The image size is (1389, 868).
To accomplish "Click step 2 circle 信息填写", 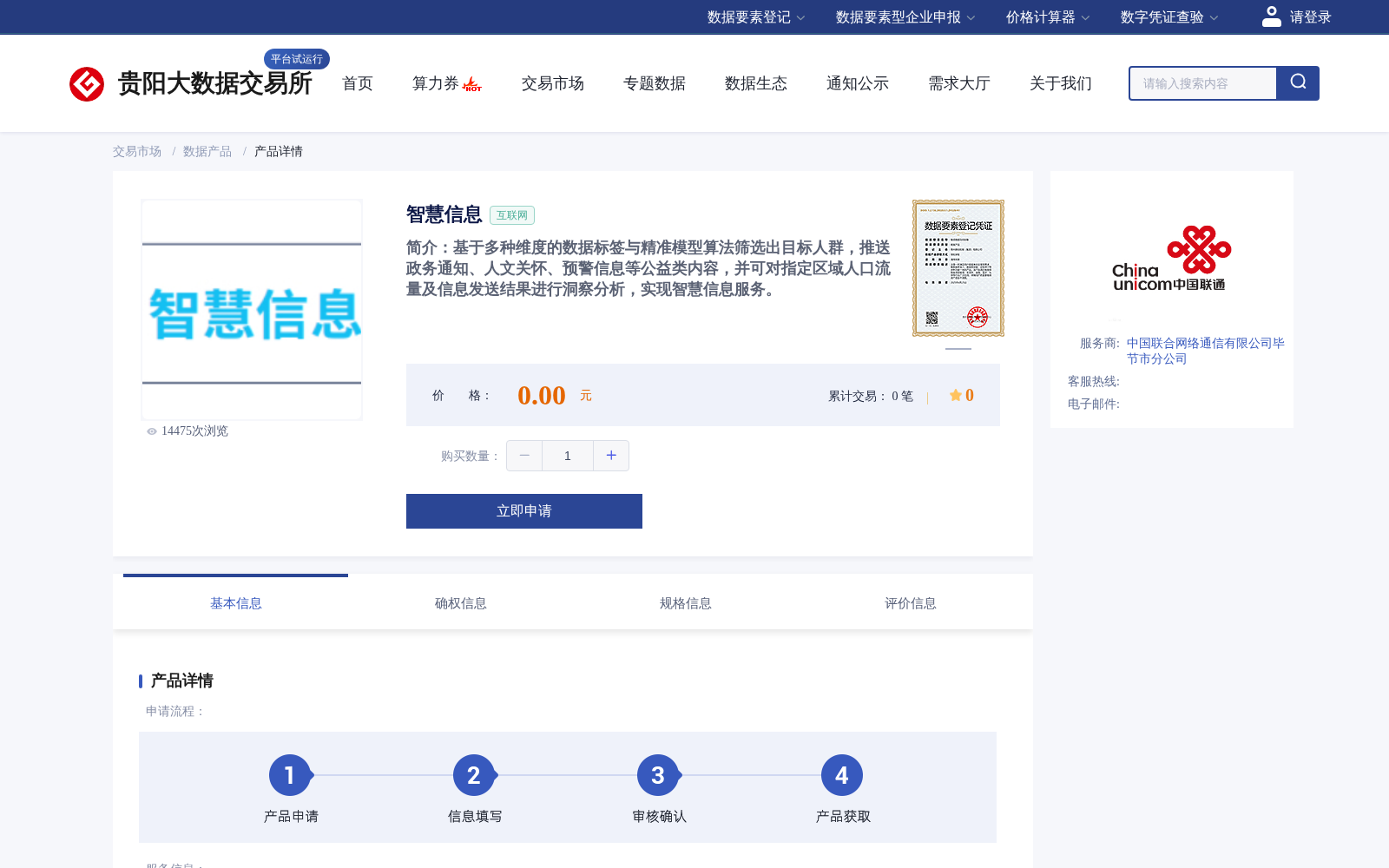I will [474, 775].
